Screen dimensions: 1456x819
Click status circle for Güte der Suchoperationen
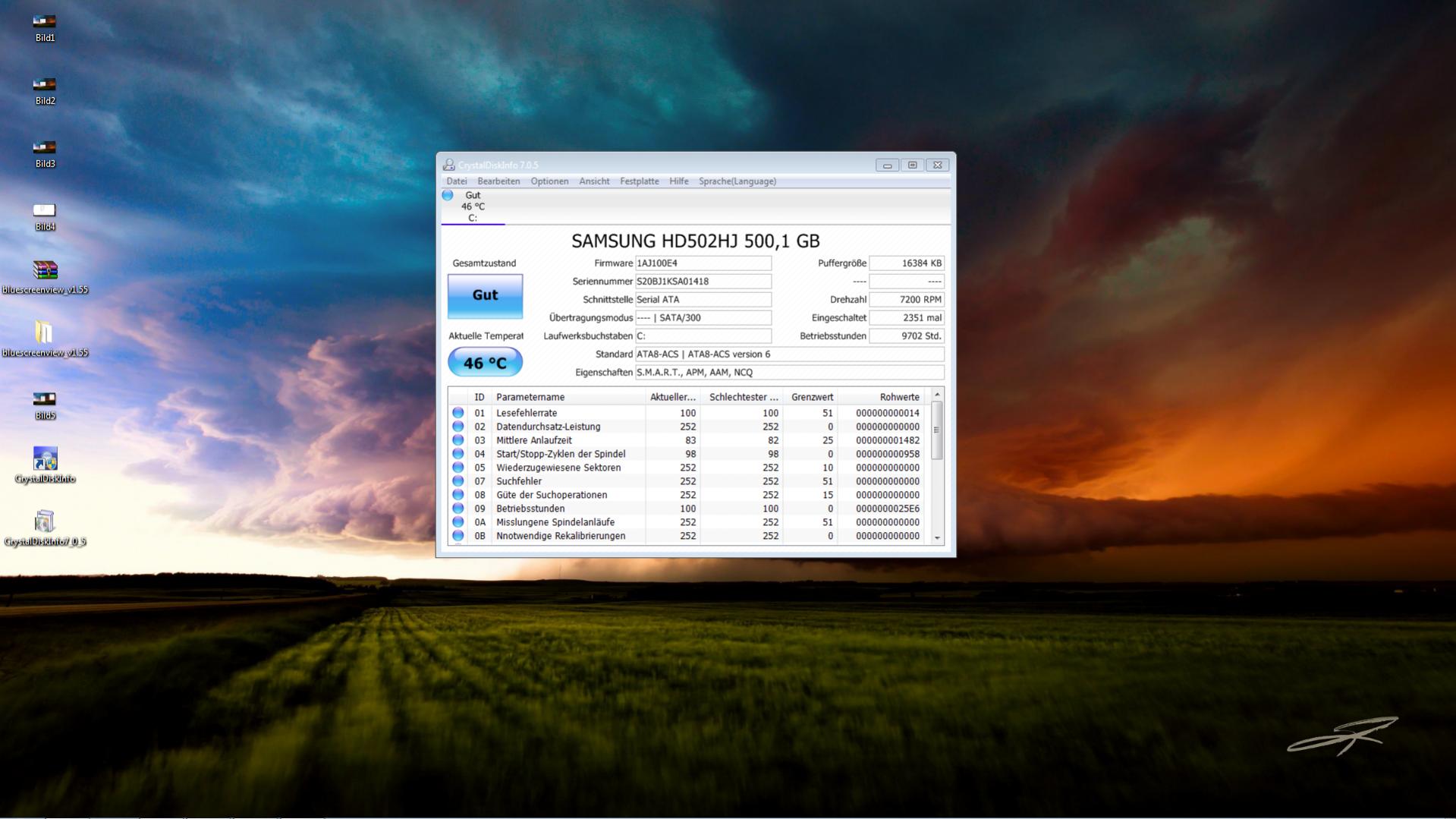click(x=458, y=495)
